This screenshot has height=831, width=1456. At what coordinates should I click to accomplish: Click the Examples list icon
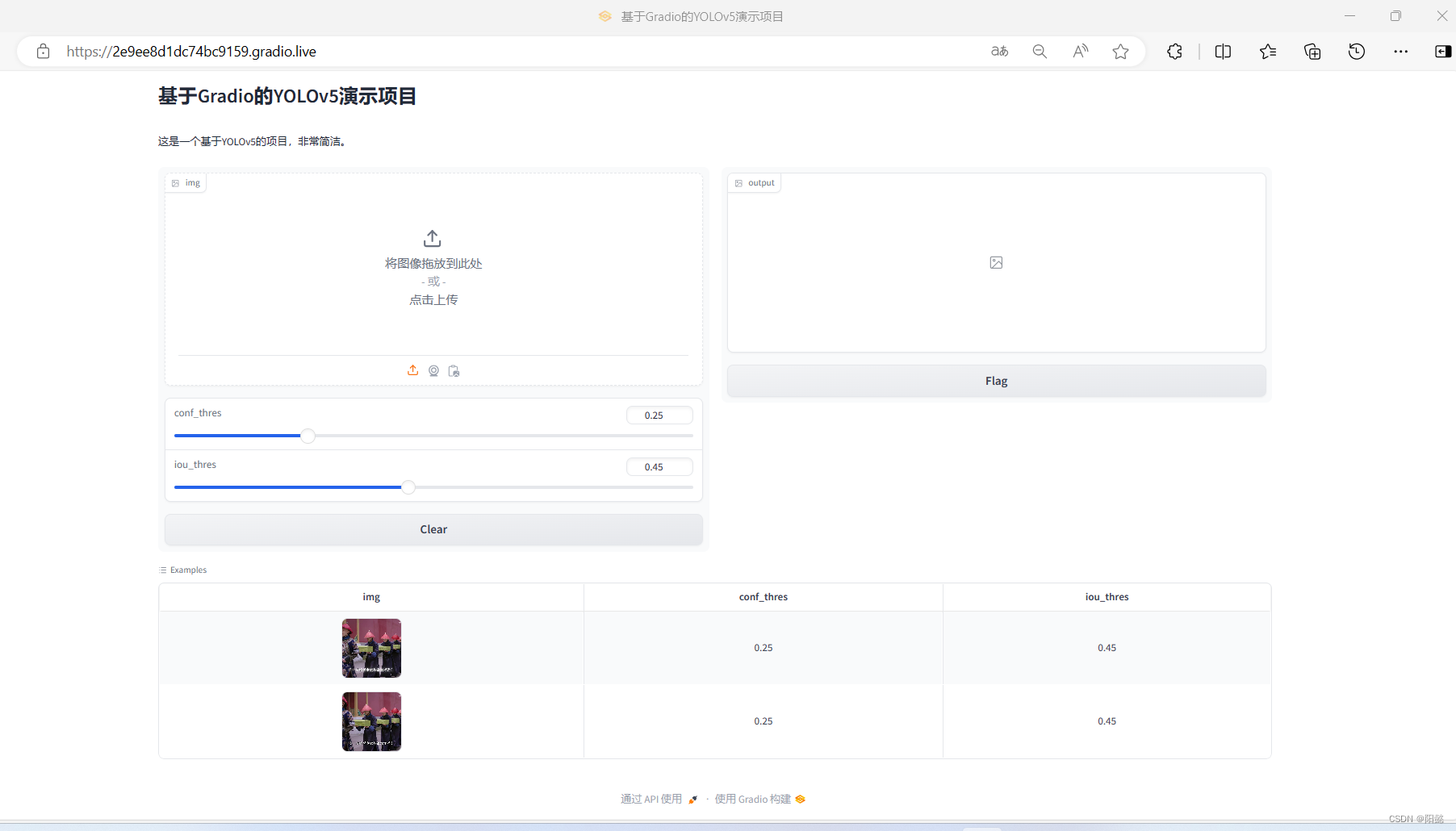(163, 570)
